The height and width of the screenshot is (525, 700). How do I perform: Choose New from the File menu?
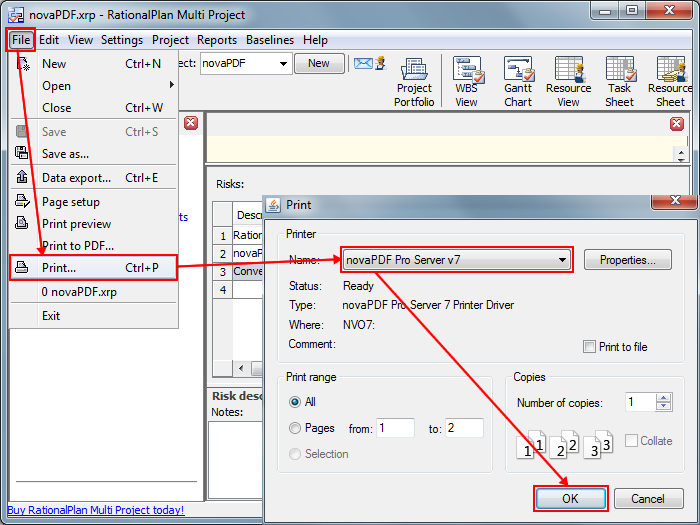[94, 64]
